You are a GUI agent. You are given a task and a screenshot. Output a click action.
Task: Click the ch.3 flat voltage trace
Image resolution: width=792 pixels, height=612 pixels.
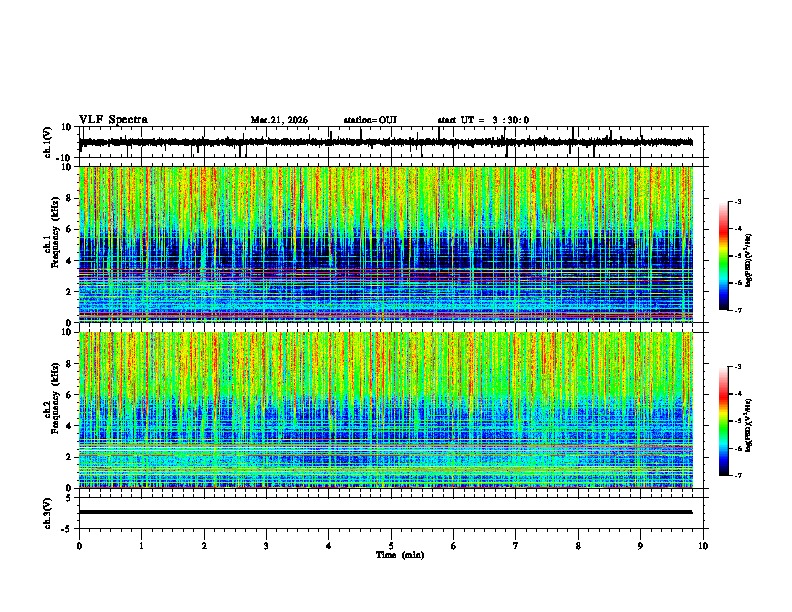(385, 512)
